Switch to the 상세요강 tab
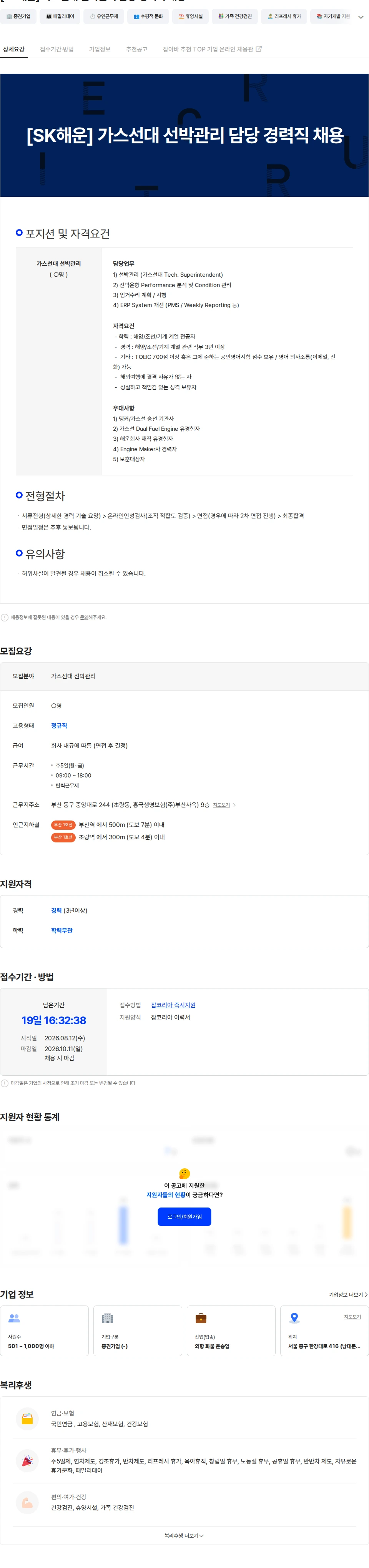 pos(14,49)
